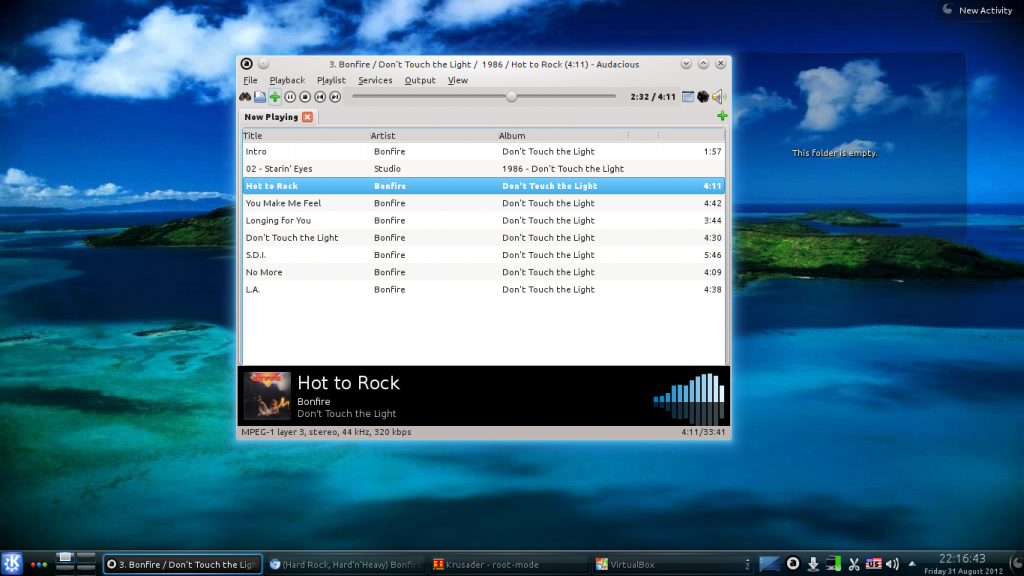Open the Audacious window menu icon in title bar

(x=246, y=63)
